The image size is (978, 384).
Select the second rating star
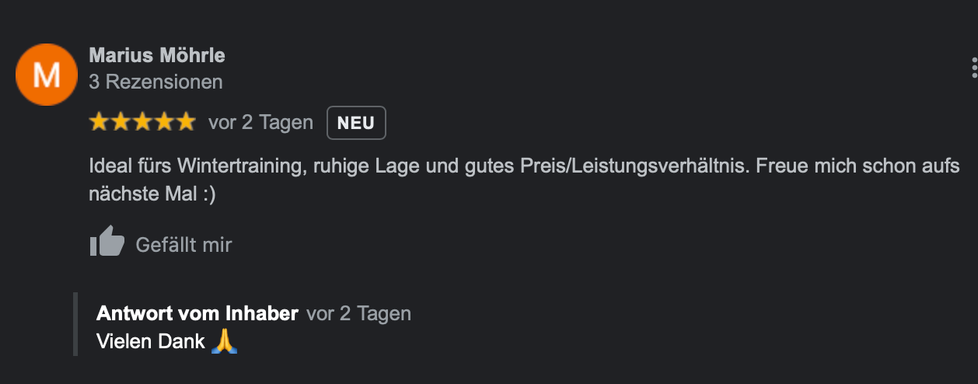click(x=121, y=122)
